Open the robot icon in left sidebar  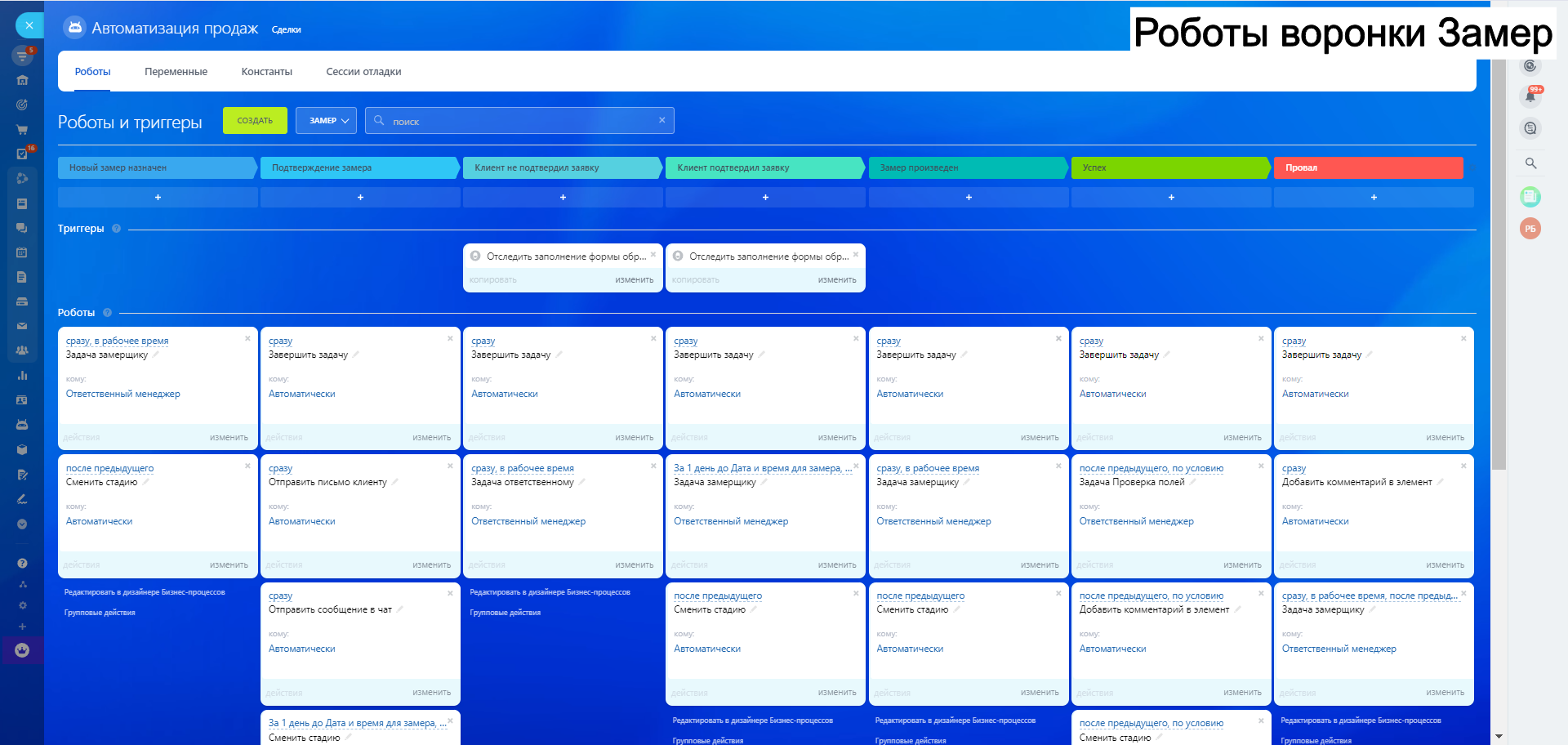pyautogui.click(x=22, y=424)
